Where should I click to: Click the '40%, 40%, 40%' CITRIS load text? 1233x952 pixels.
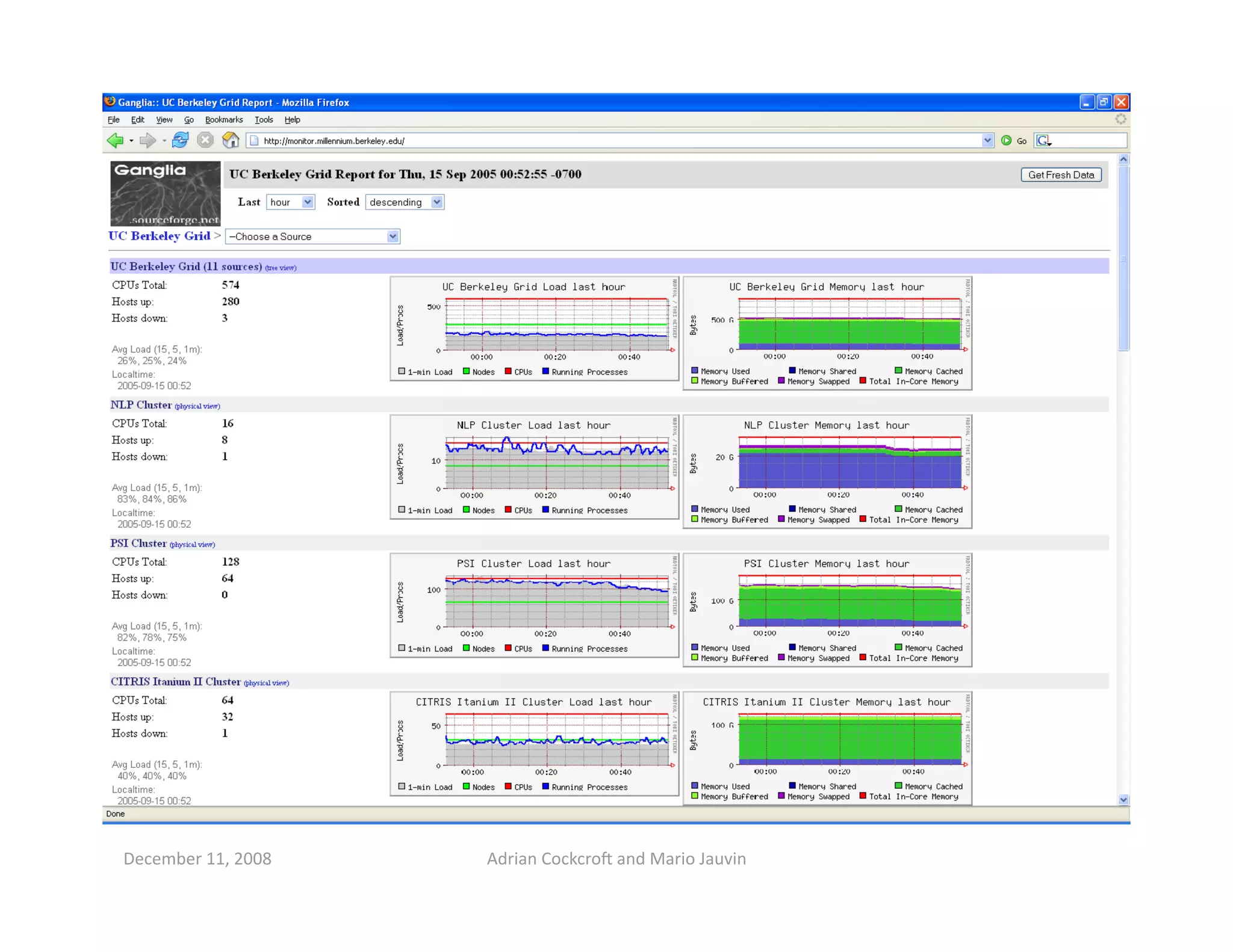(x=152, y=776)
